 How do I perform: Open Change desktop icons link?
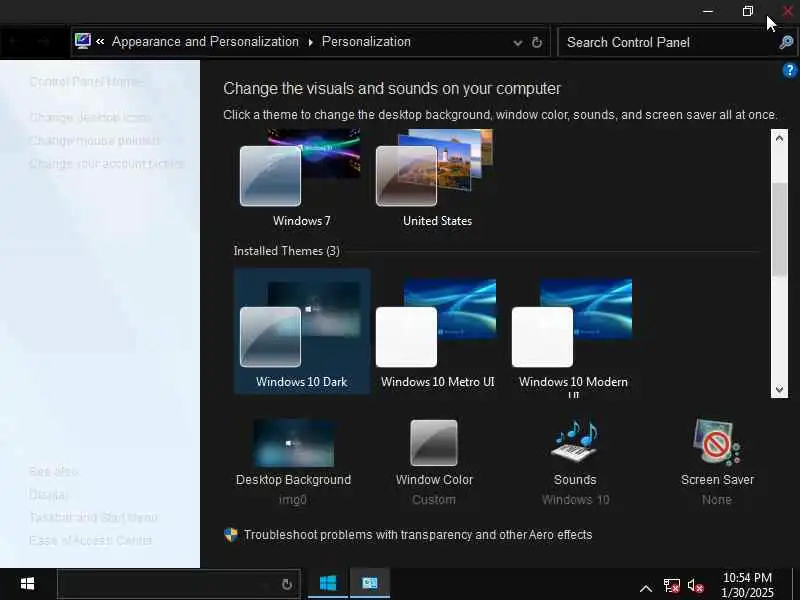(90, 117)
